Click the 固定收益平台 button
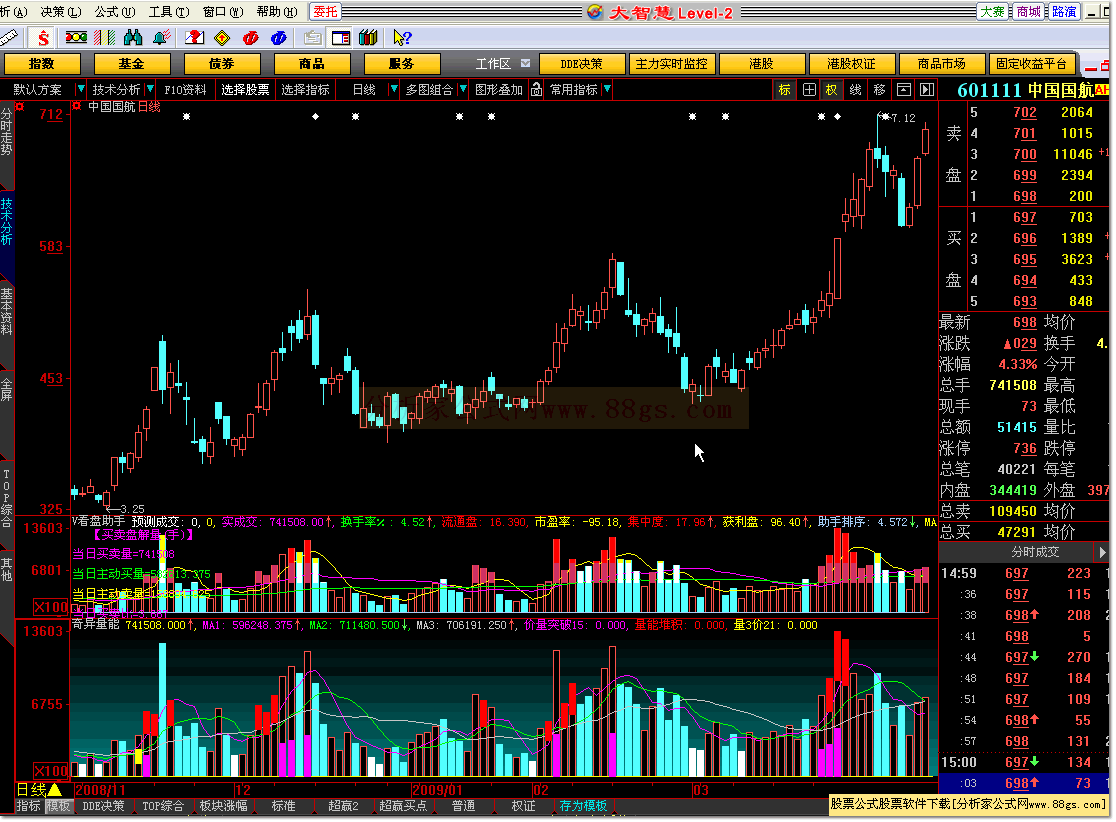The width and height of the screenshot is (1116, 822). tap(1031, 64)
